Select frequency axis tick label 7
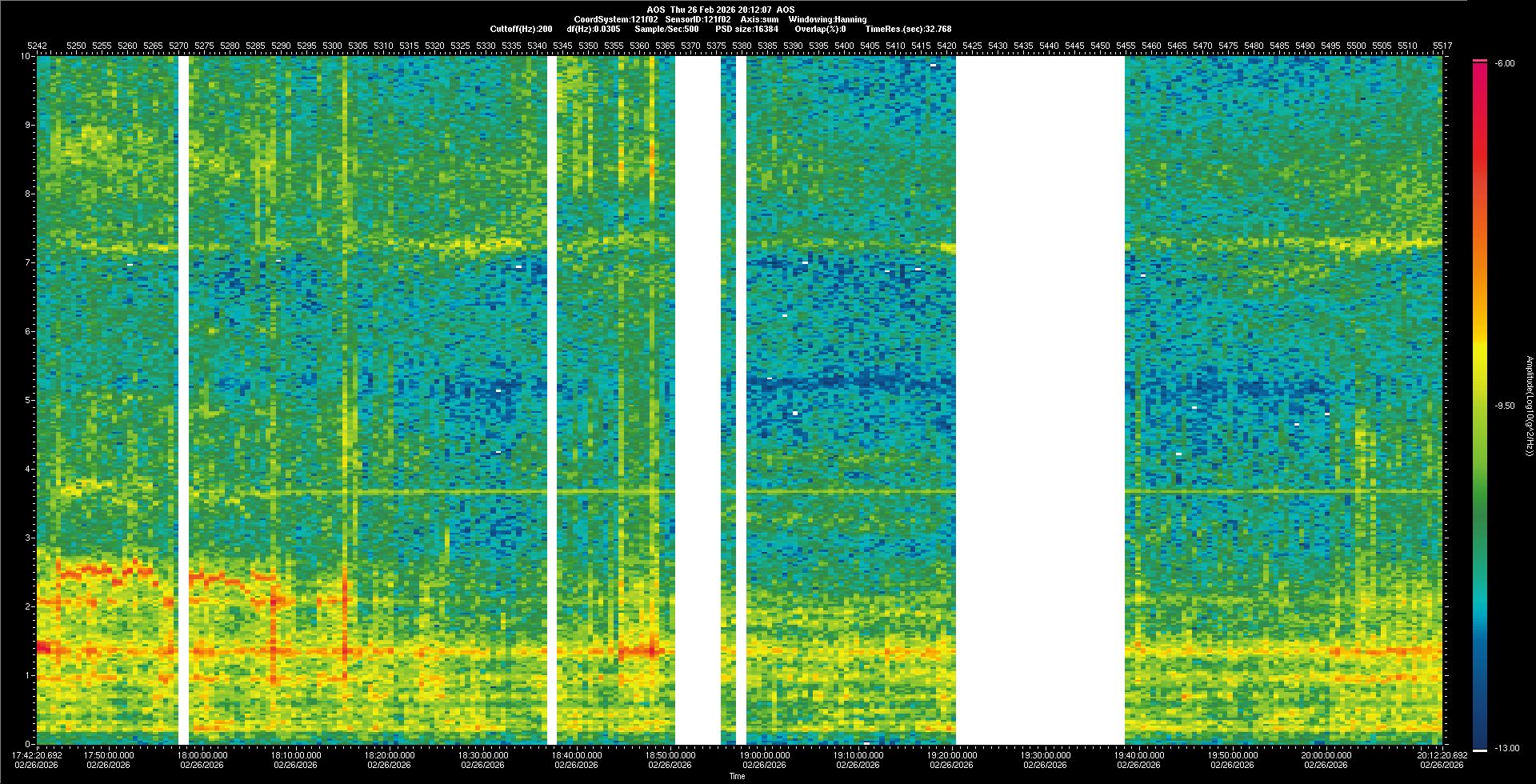This screenshot has width=1536, height=784. pos(28,262)
